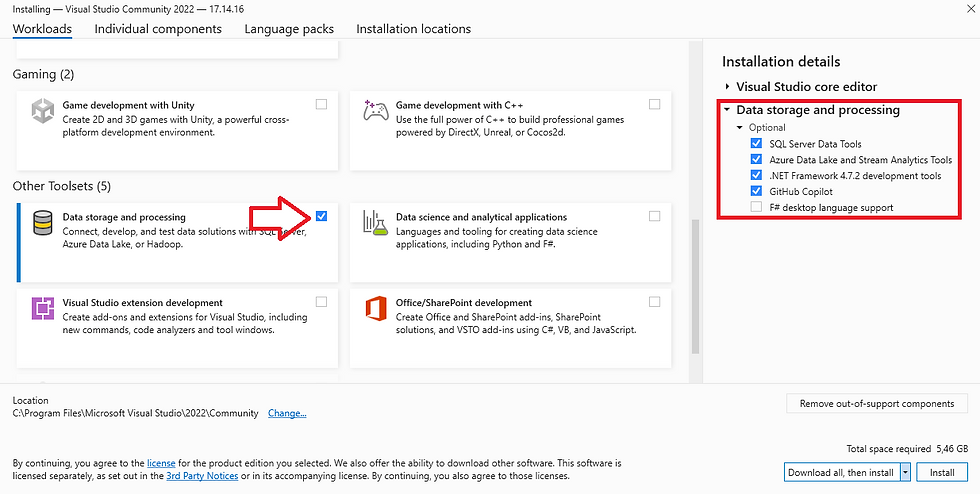
Task: Uncheck the Data storage and processing workload
Action: coord(321,216)
